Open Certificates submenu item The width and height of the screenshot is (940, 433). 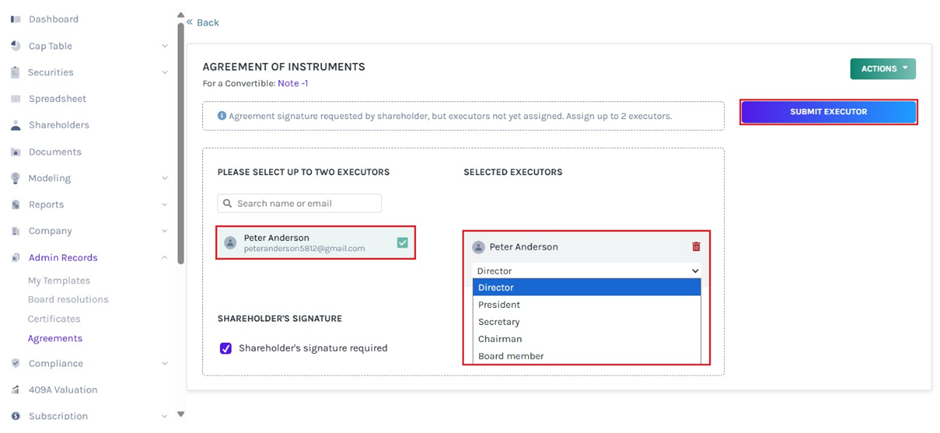(x=54, y=319)
